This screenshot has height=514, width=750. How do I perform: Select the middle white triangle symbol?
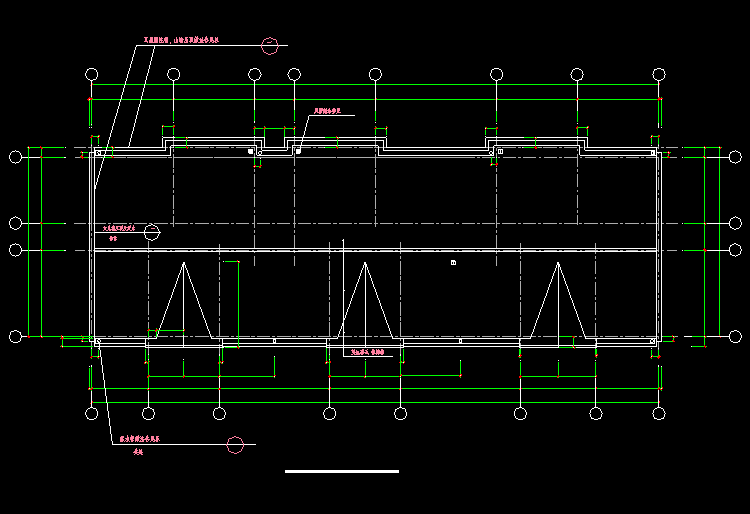pyautogui.click(x=364, y=300)
